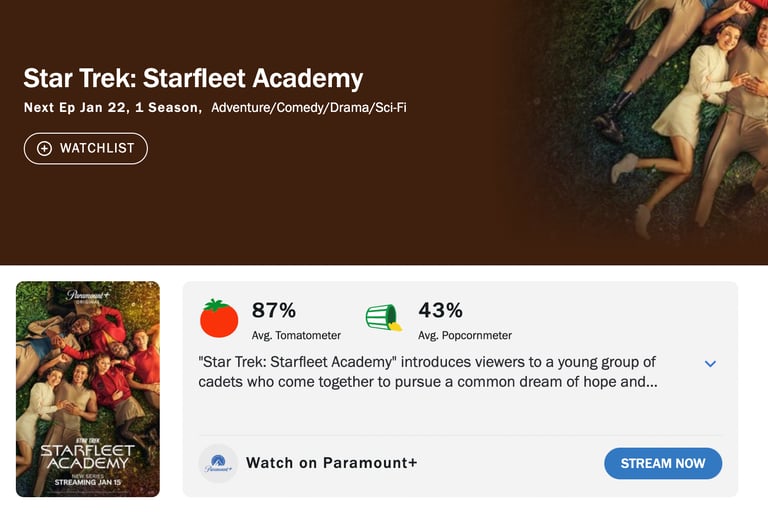Click the Adventure/Comedy/Drama/Sci-Fi genre text
The image size is (768, 512).
[309, 108]
